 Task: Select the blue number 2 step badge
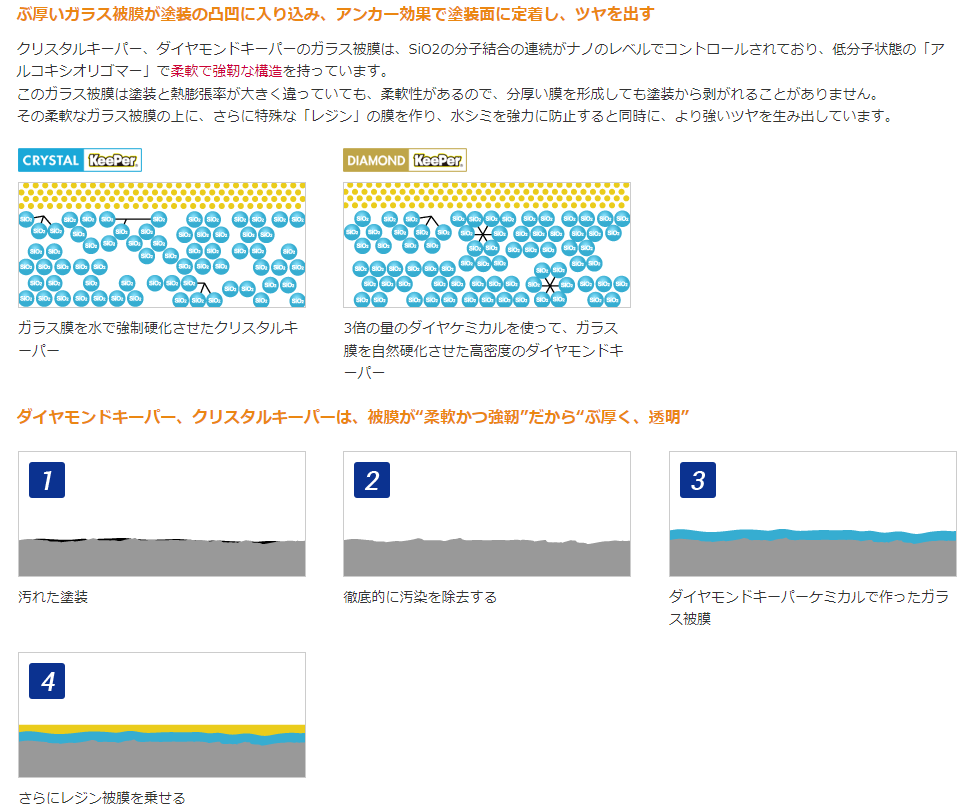click(372, 481)
